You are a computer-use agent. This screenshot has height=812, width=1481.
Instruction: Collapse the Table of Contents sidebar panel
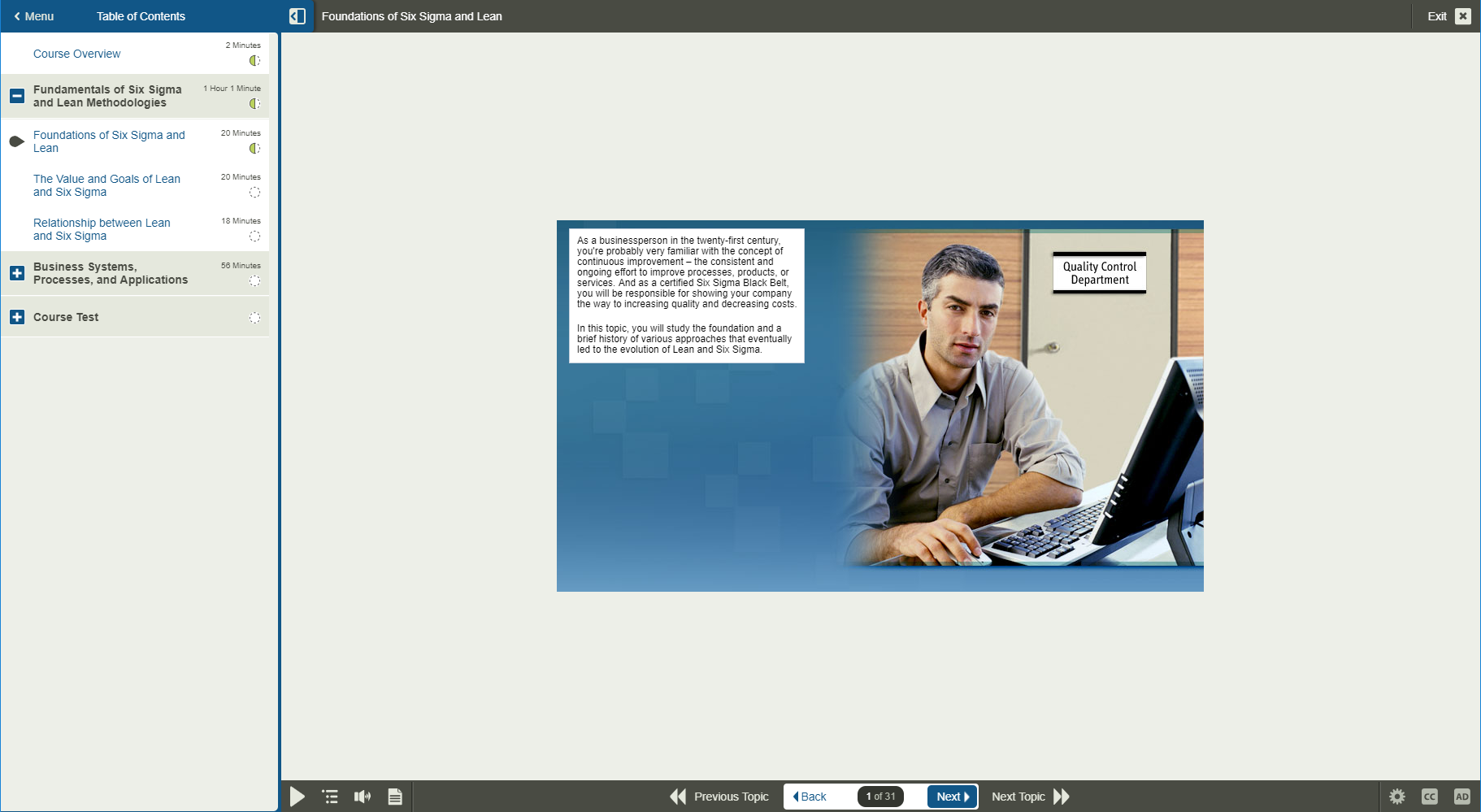pyautogui.click(x=298, y=16)
